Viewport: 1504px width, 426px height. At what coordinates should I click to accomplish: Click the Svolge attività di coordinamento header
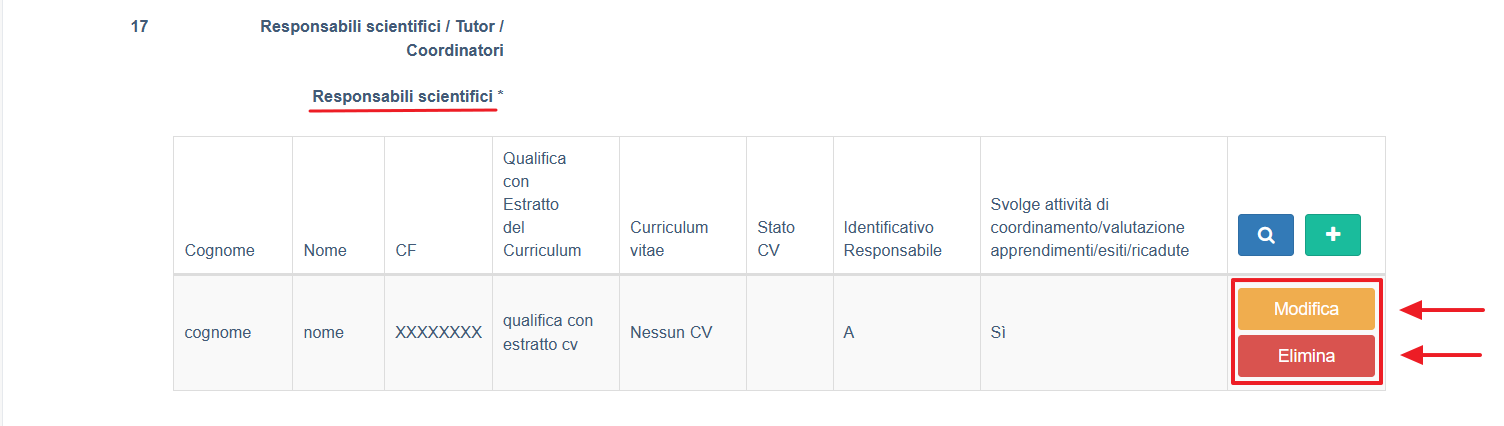pyautogui.click(x=1089, y=227)
